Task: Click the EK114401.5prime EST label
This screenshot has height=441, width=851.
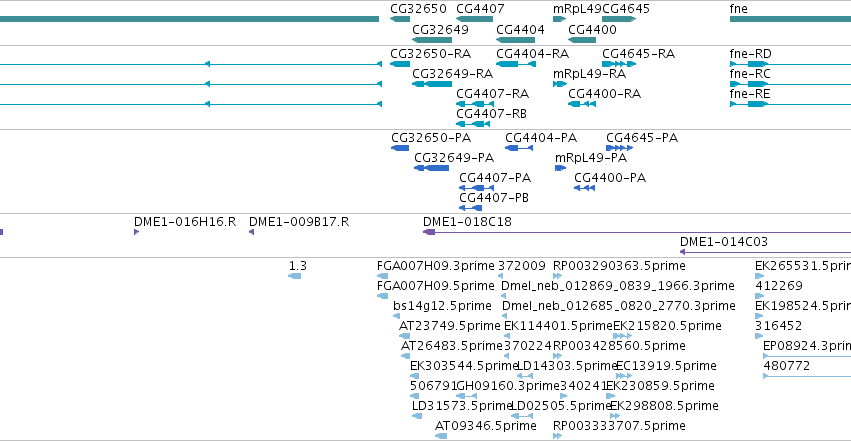Action: point(558,327)
